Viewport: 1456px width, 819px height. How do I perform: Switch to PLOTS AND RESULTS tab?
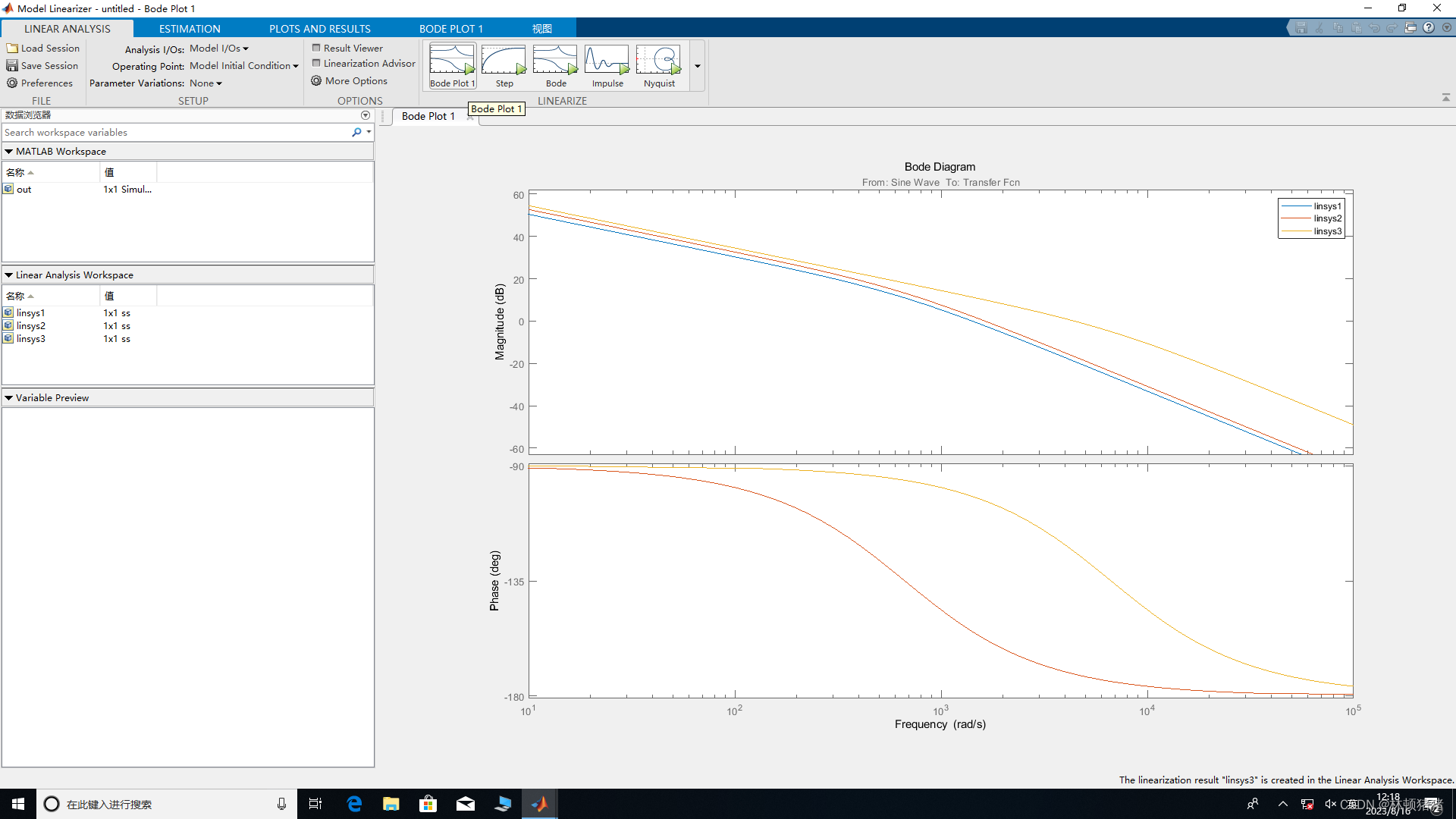tap(319, 29)
